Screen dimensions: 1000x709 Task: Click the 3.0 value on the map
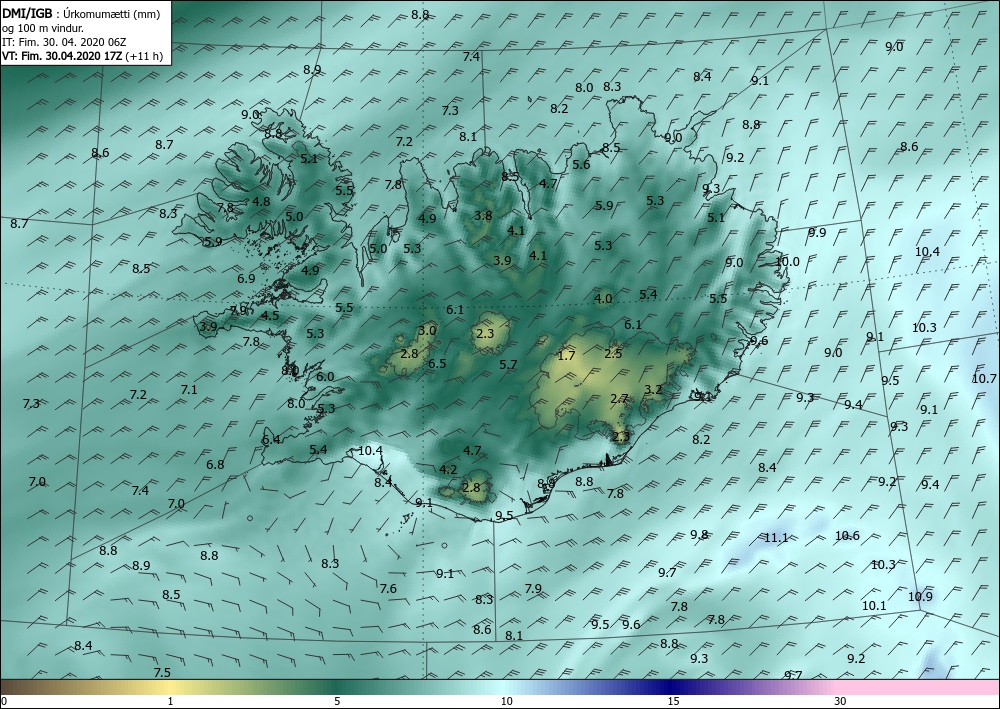[x=427, y=331]
